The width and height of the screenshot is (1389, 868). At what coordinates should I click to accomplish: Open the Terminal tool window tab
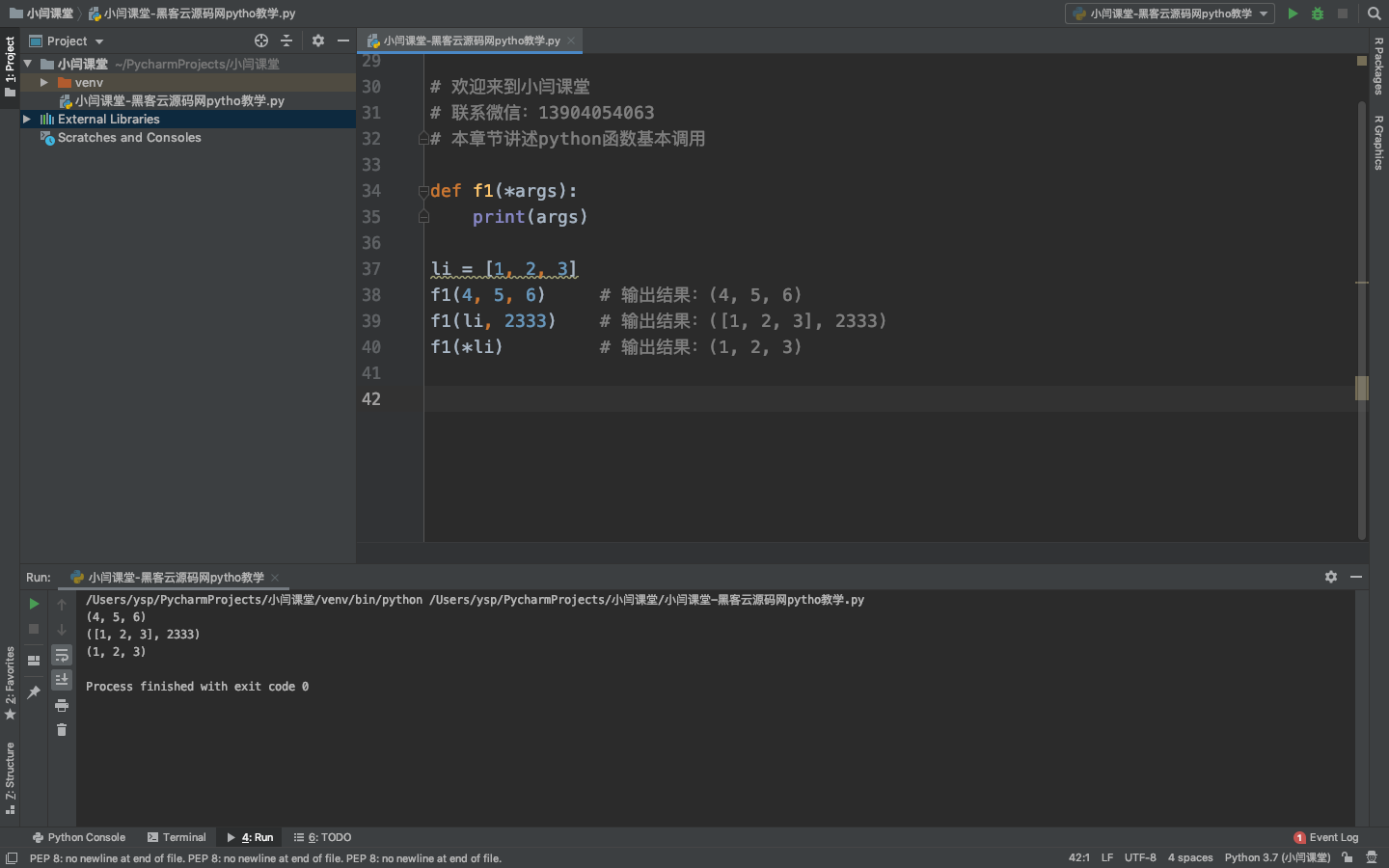[x=177, y=837]
